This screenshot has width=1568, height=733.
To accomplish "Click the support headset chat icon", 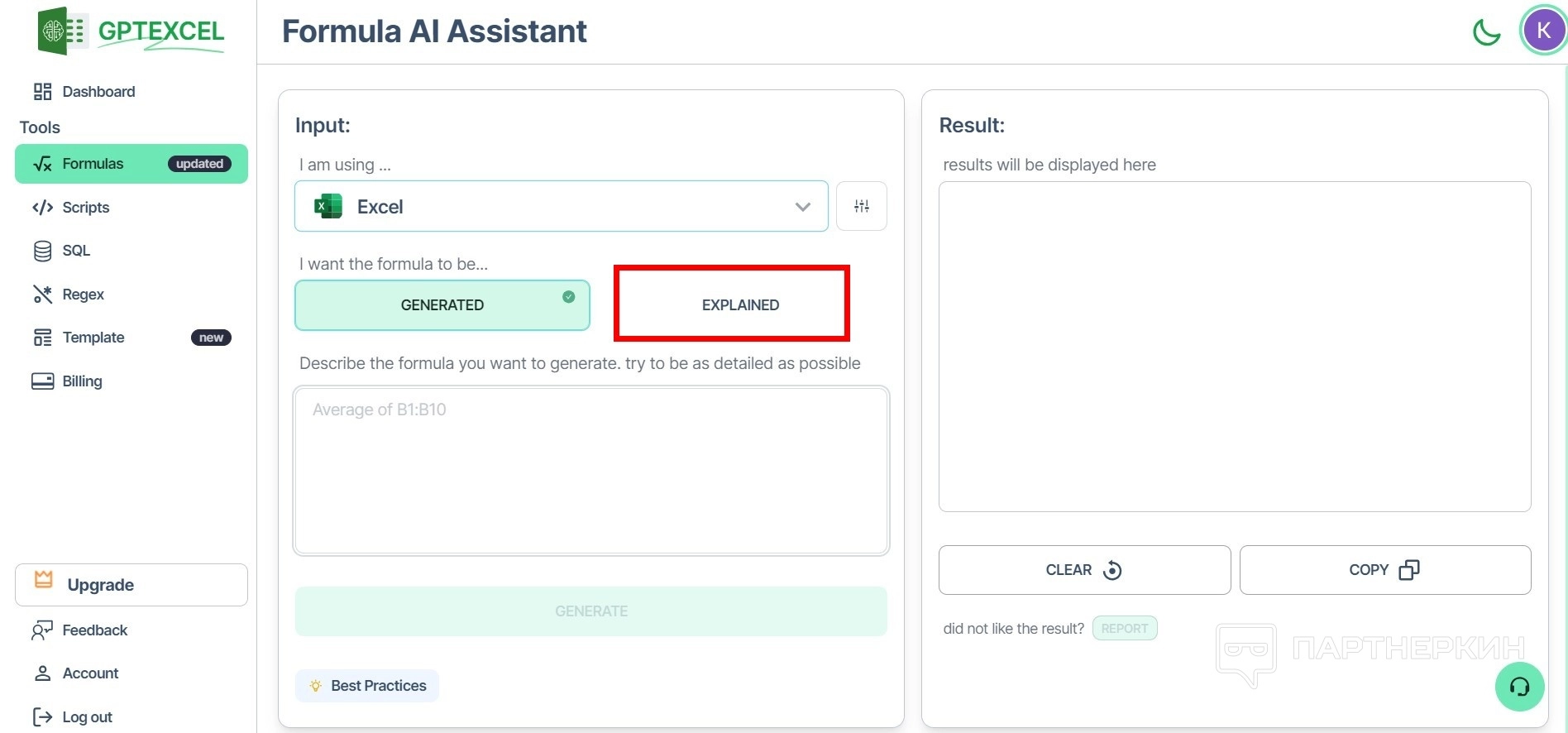I will tap(1519, 687).
